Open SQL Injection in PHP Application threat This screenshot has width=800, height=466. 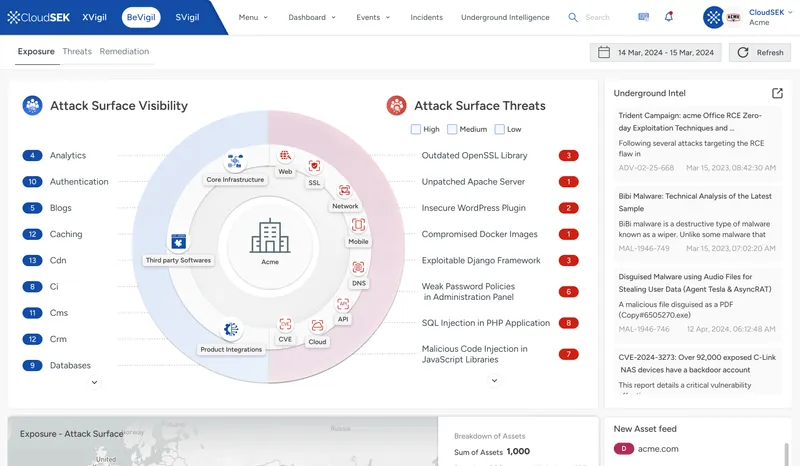point(486,323)
